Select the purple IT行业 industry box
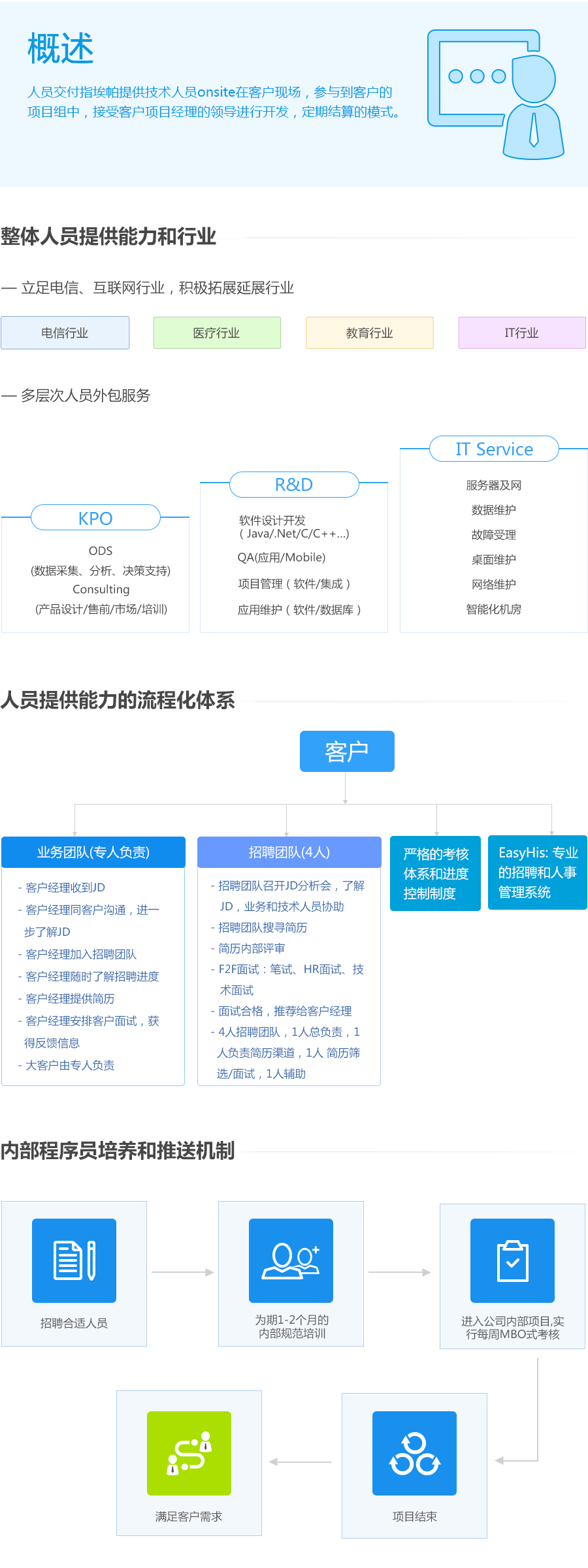The image size is (588, 1568). coord(522,333)
